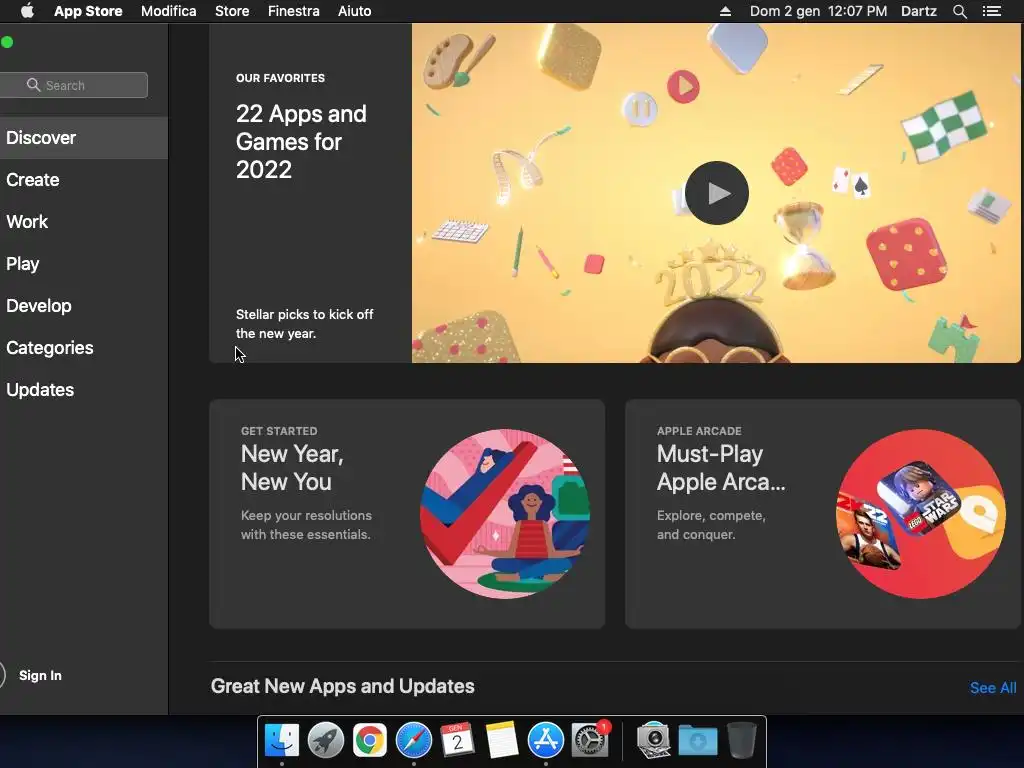Click App Store icon in the dock
The height and width of the screenshot is (768, 1024).
pos(545,740)
